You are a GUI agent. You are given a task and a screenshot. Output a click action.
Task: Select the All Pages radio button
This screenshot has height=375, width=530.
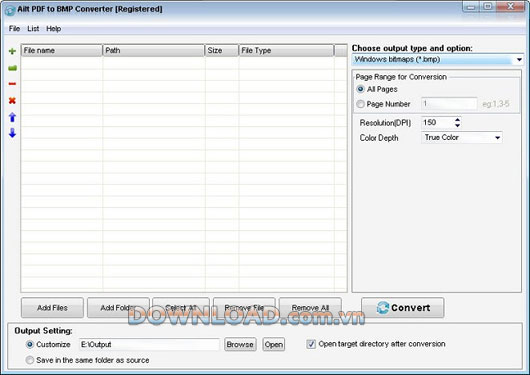pyautogui.click(x=360, y=89)
